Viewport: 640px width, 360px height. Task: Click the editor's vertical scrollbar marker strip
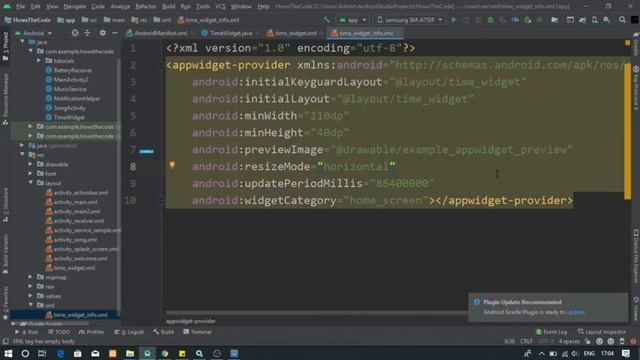click(x=627, y=131)
